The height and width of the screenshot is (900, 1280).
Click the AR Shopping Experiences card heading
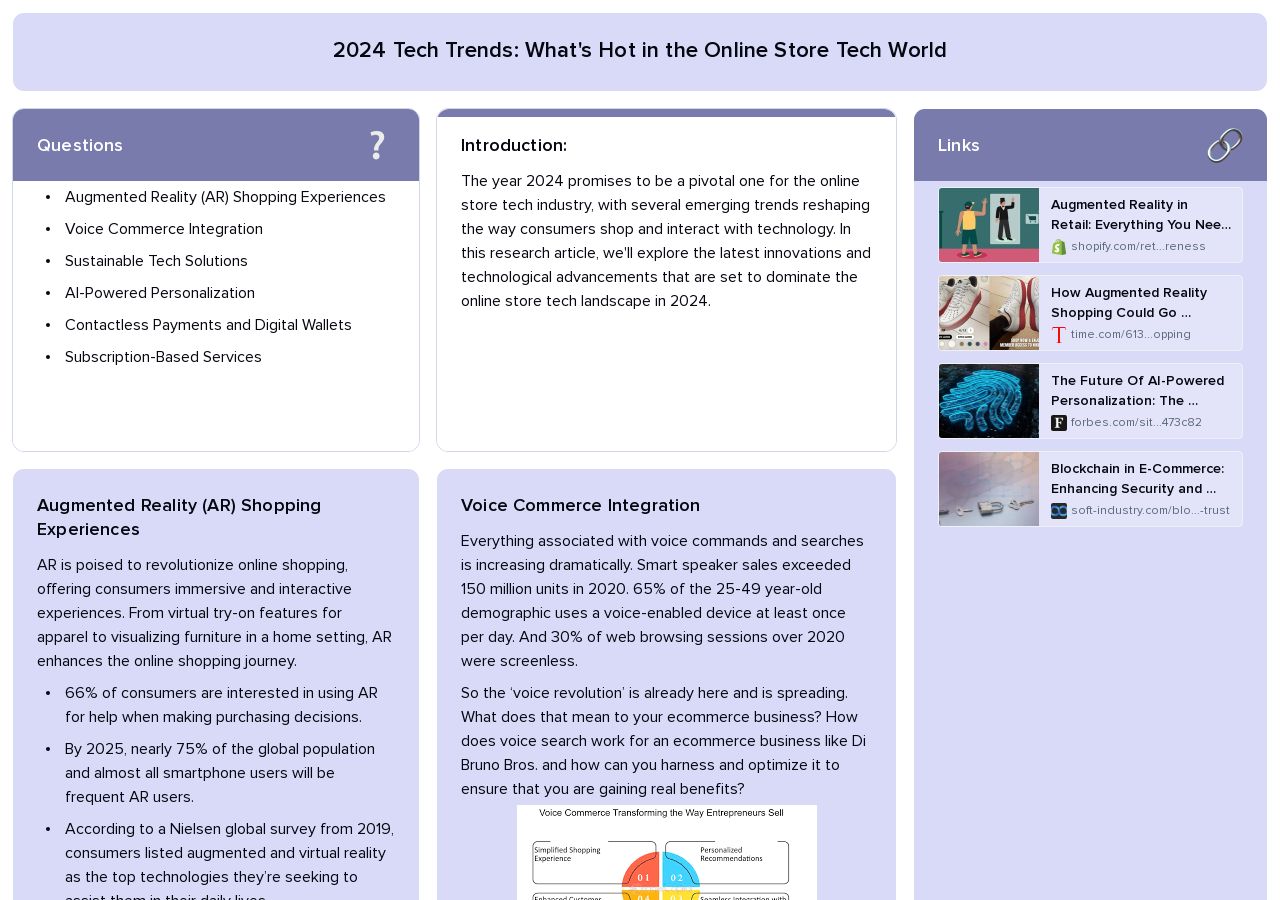coord(179,517)
